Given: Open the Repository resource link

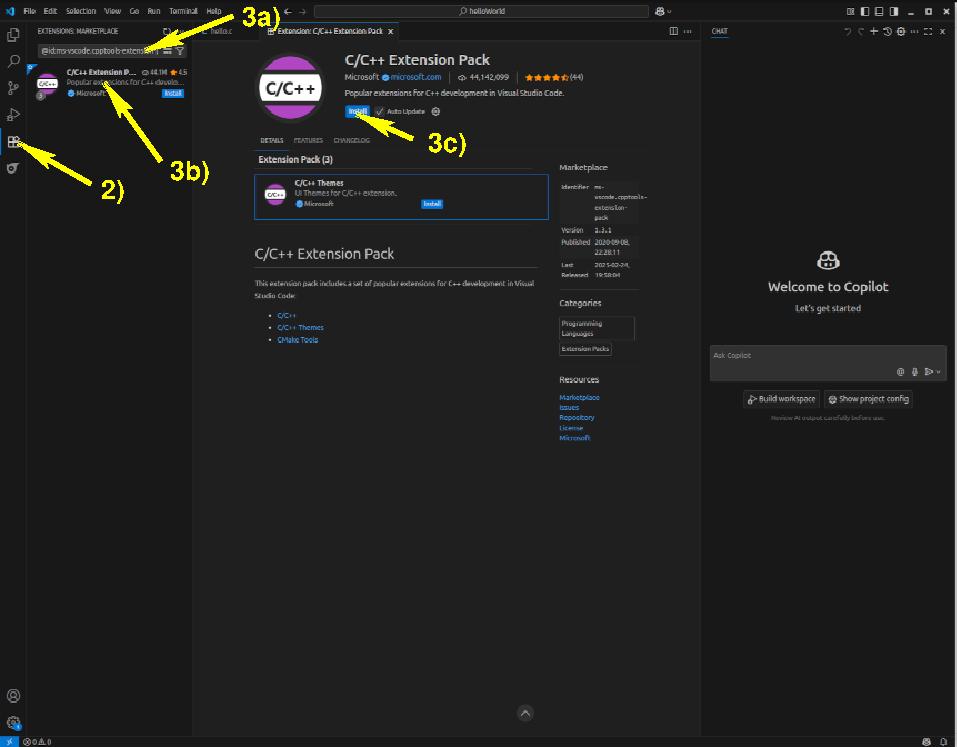Looking at the screenshot, I should coord(577,417).
